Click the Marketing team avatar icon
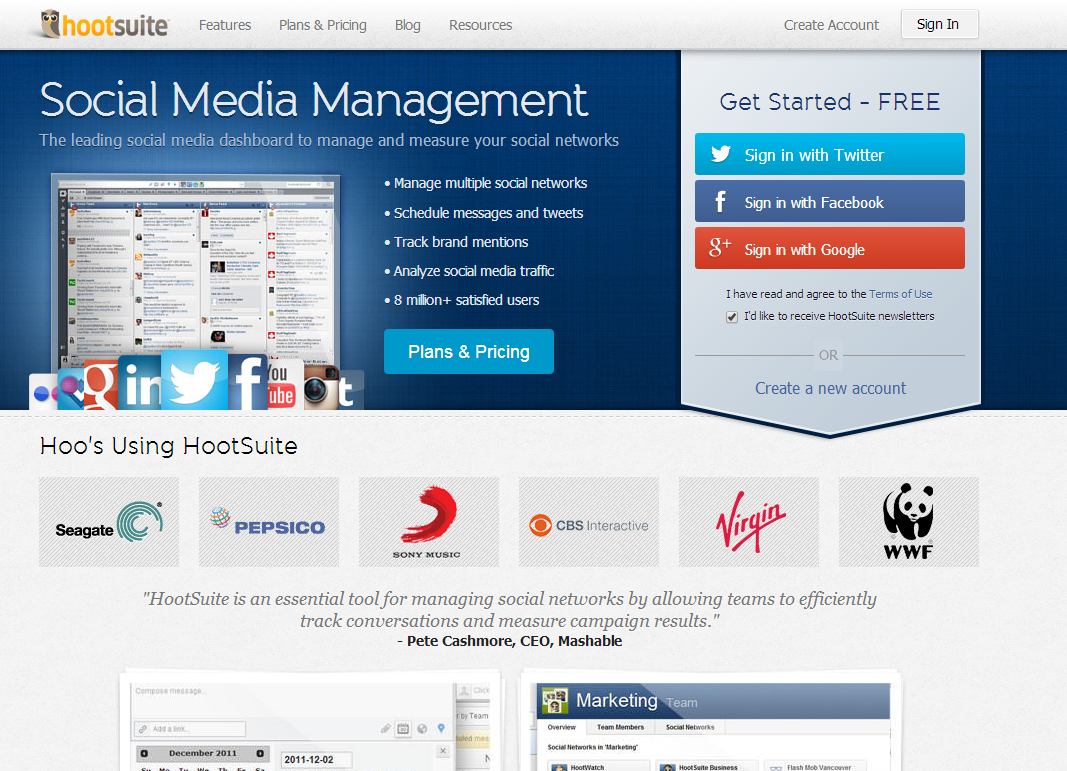Screen dimensions: 1067x771 coord(555,700)
